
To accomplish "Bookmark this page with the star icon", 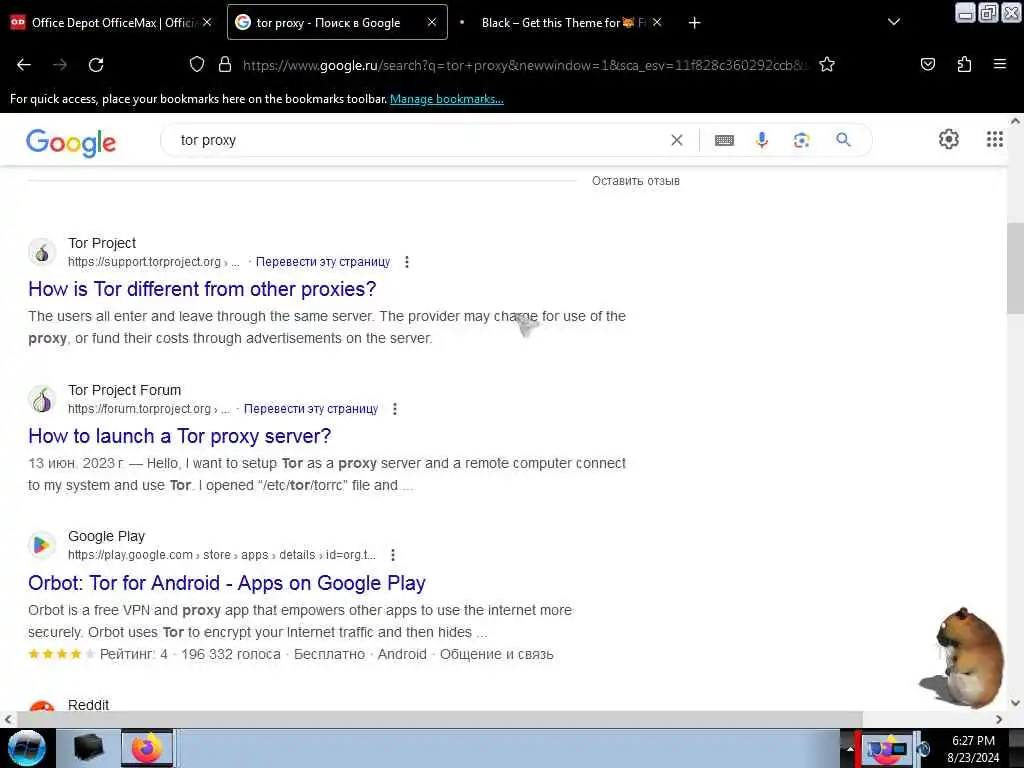I will [x=827, y=65].
